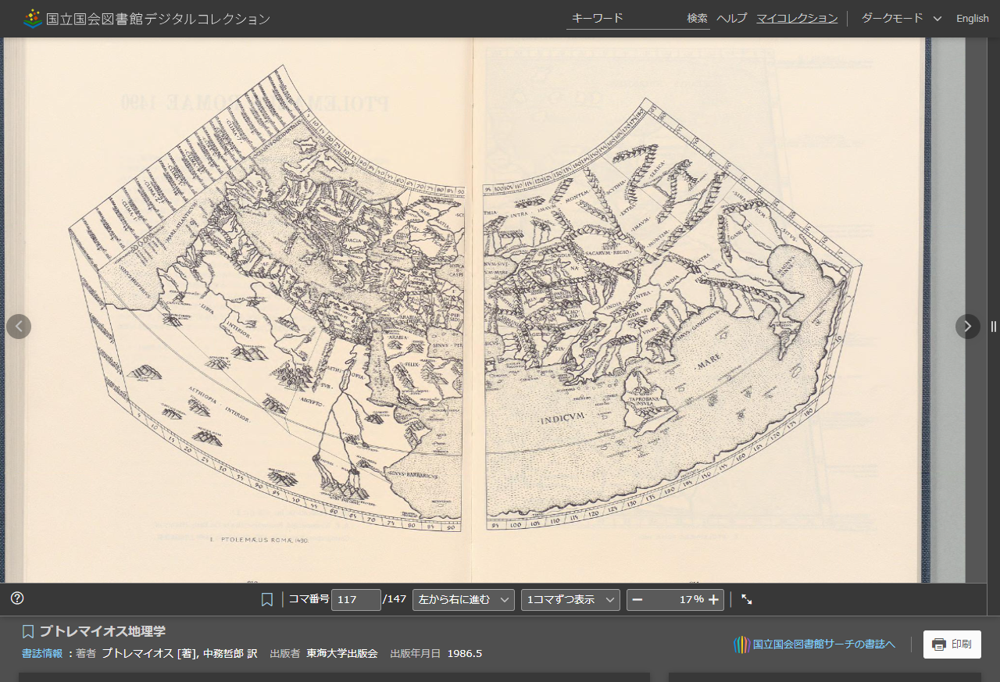Go to the previous page arrow
Viewport: 1000px width, 682px height.
tap(19, 326)
